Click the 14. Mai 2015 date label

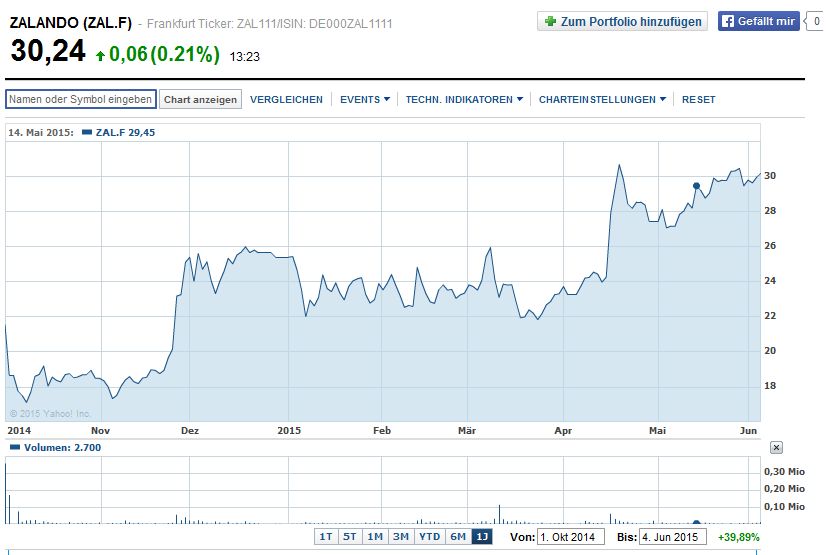pos(41,133)
